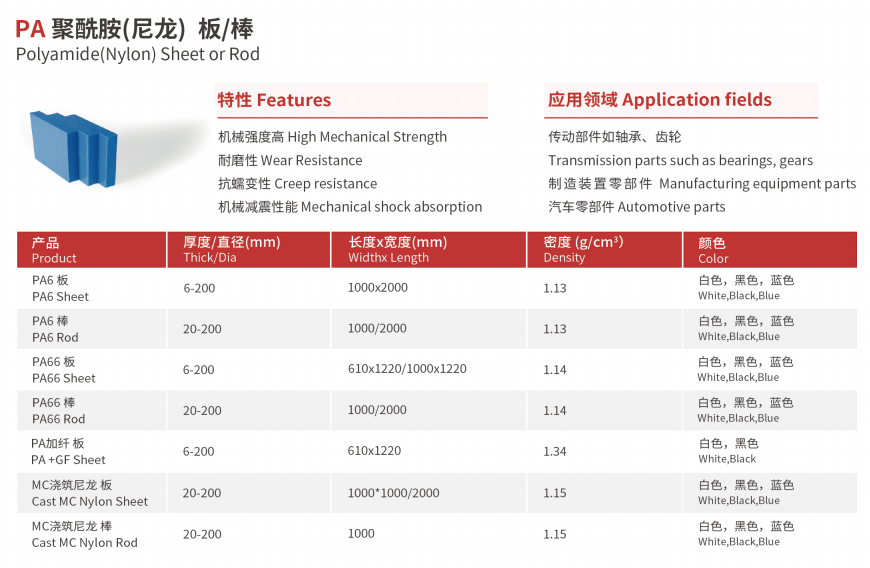Click density '1.13' in PA6 Rod row
The height and width of the screenshot is (568, 870).
[555, 329]
